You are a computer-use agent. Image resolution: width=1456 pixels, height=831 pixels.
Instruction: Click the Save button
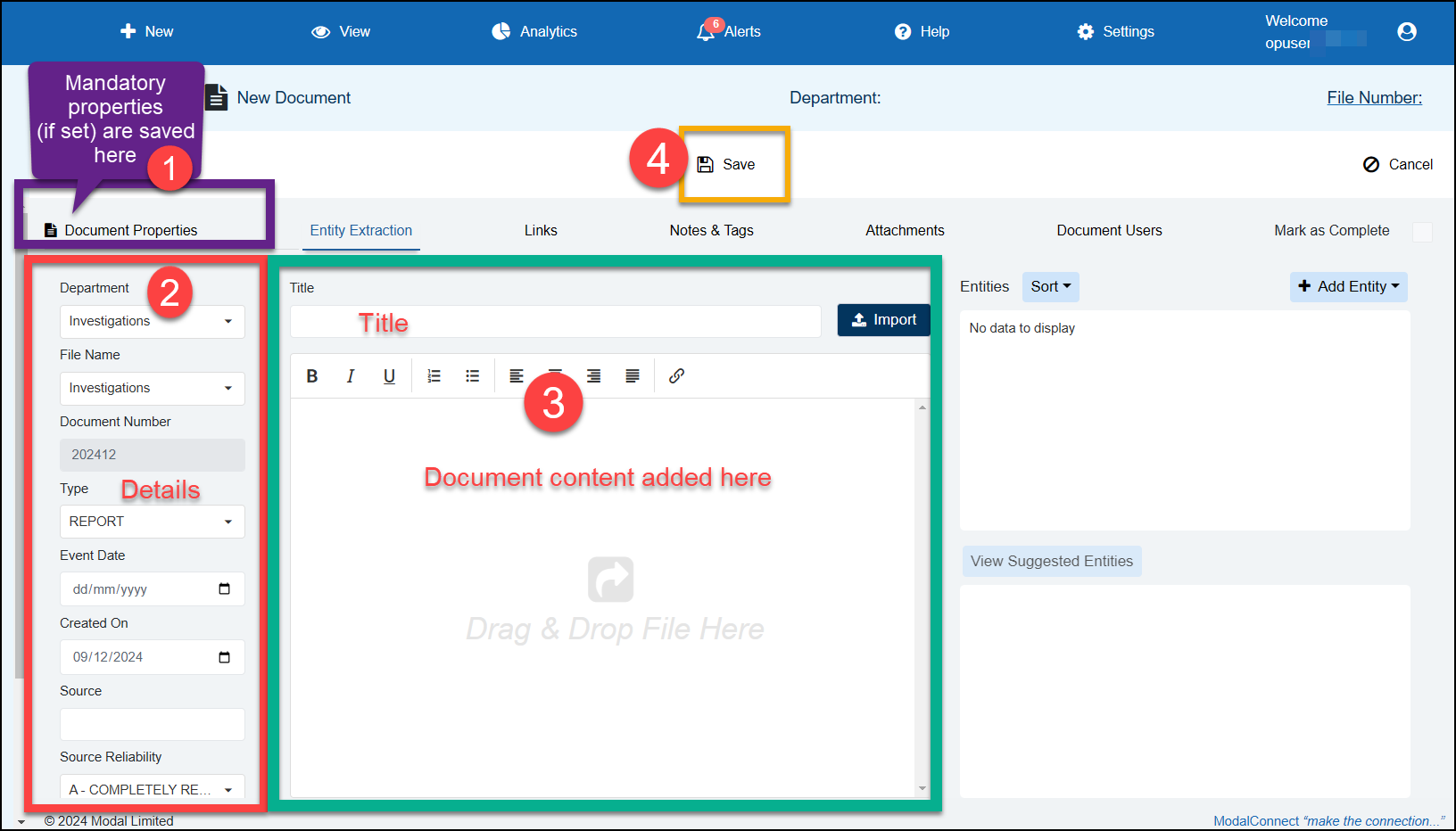(726, 164)
